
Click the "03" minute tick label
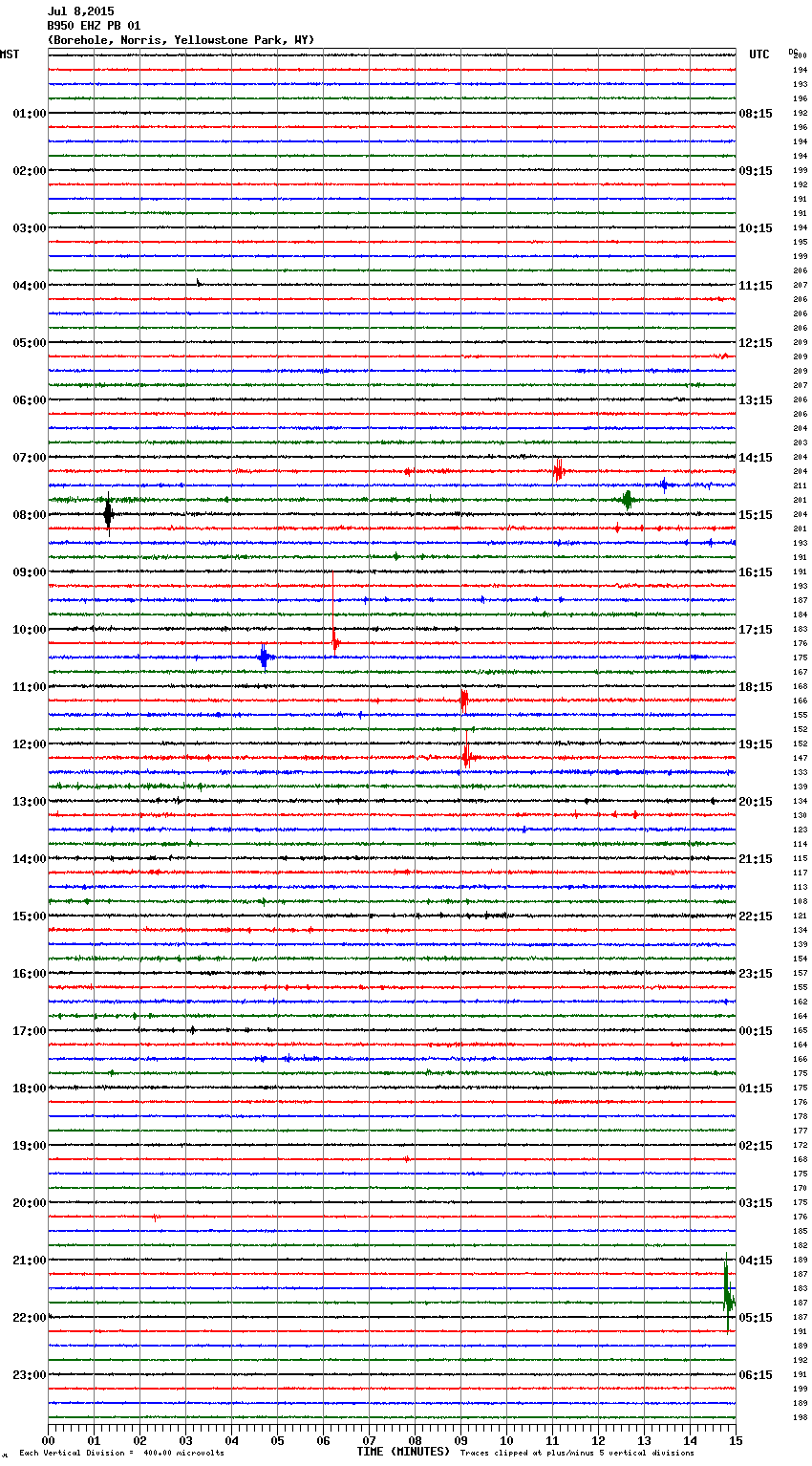[x=186, y=1440]
